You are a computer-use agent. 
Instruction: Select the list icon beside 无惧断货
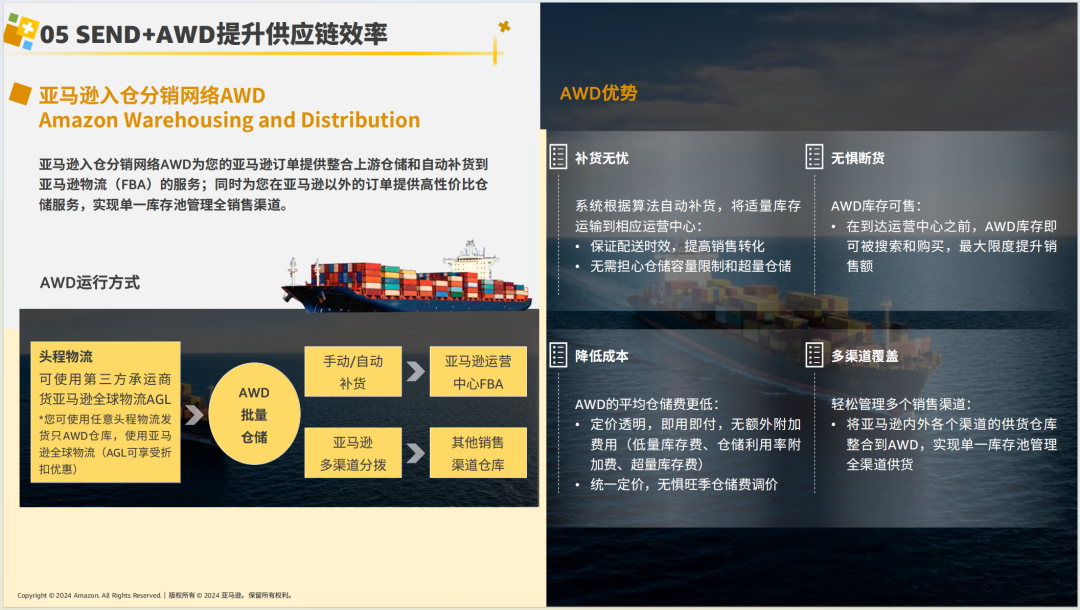pos(813,157)
